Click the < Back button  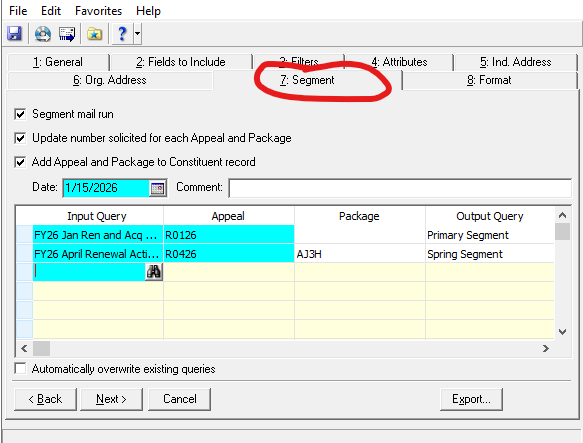[45, 399]
